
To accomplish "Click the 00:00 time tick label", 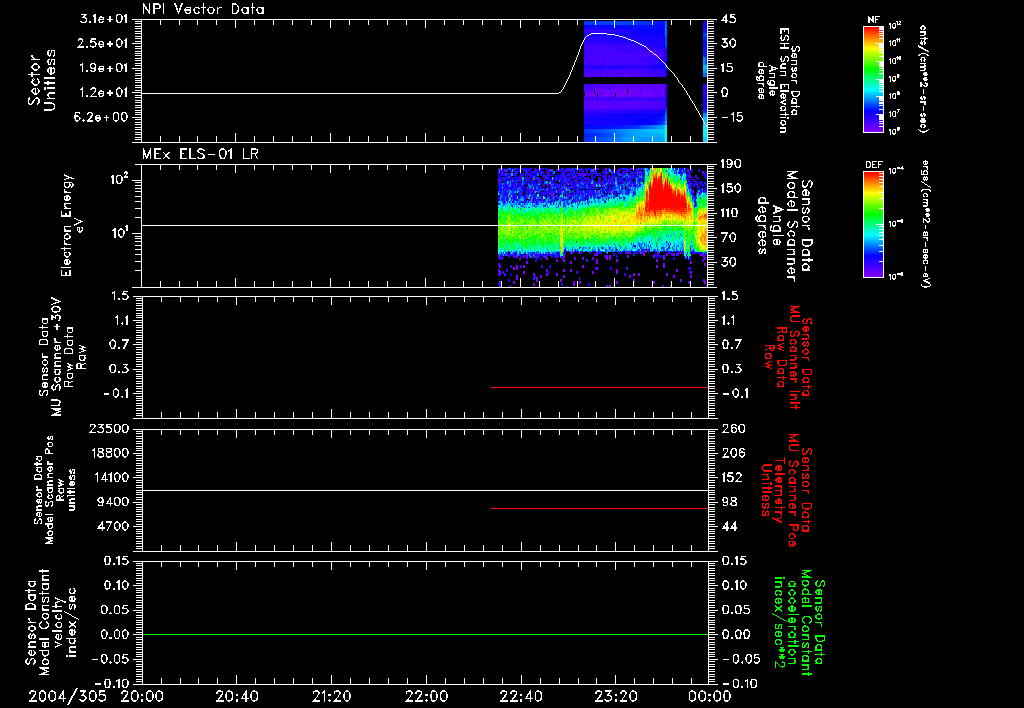I will 710,696.
